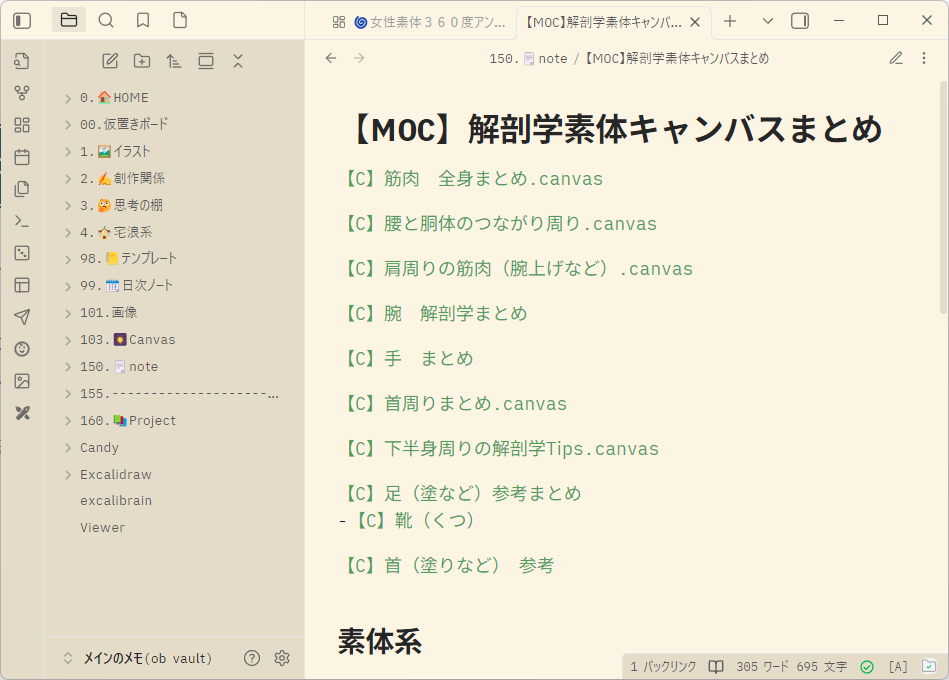This screenshot has height=680, width=949.
Task: Open the canvas icon in the ribbon
Action: [22, 125]
